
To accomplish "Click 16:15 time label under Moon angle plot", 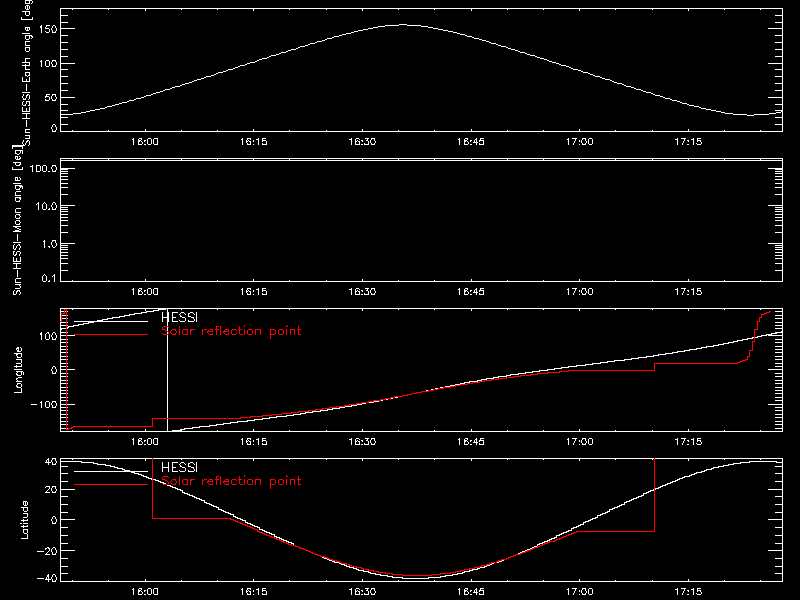I will (254, 292).
